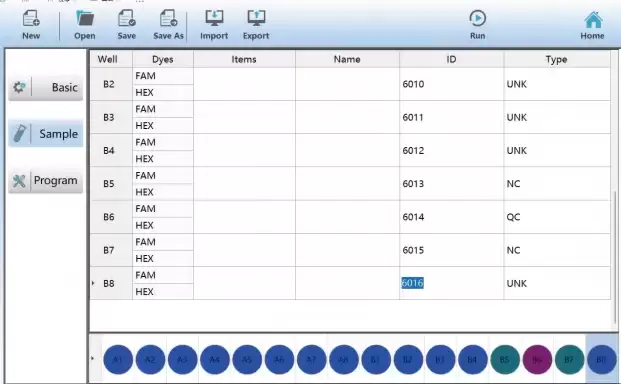This screenshot has height=384, width=621.
Task: Export data using the Export icon
Action: pyautogui.click(x=256, y=25)
